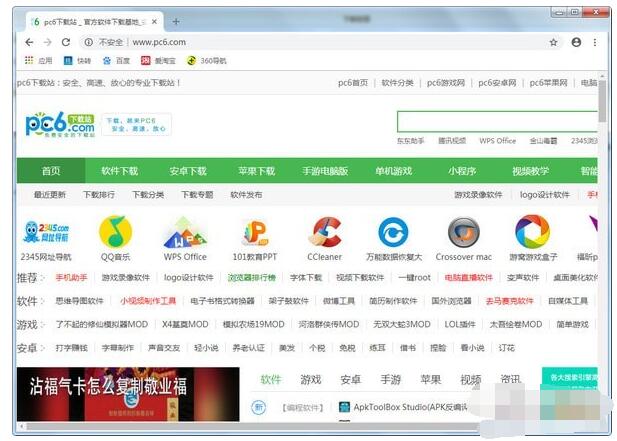Click the pc6.com site logo

[60, 124]
